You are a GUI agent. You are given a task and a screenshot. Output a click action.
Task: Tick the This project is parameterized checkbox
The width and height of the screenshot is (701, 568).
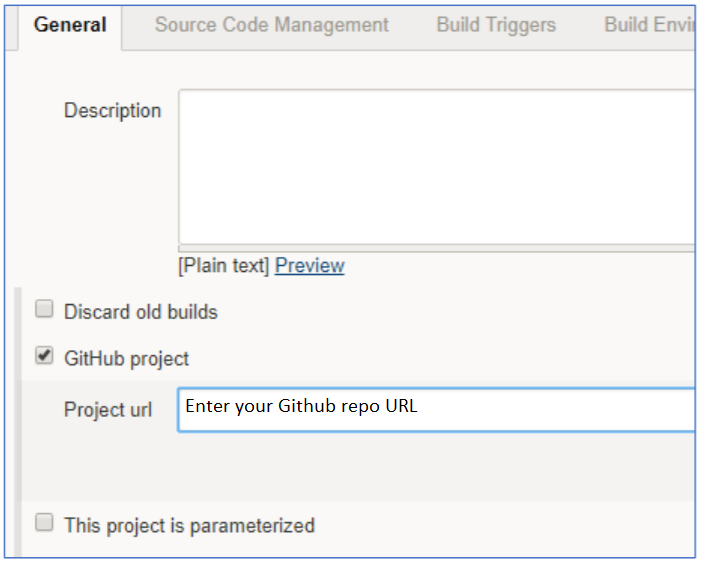tap(44, 522)
